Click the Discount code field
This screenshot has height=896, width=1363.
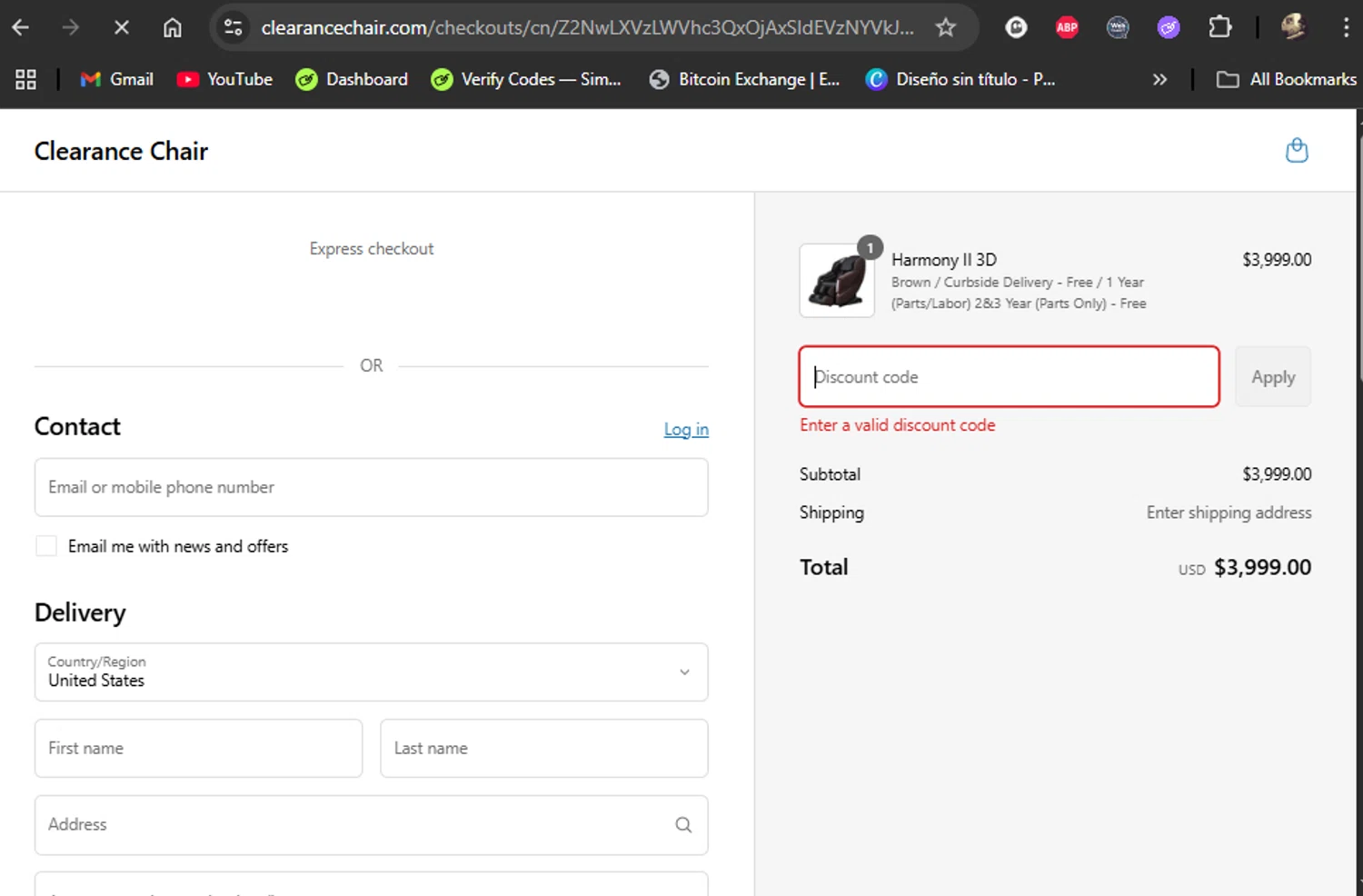(1009, 376)
